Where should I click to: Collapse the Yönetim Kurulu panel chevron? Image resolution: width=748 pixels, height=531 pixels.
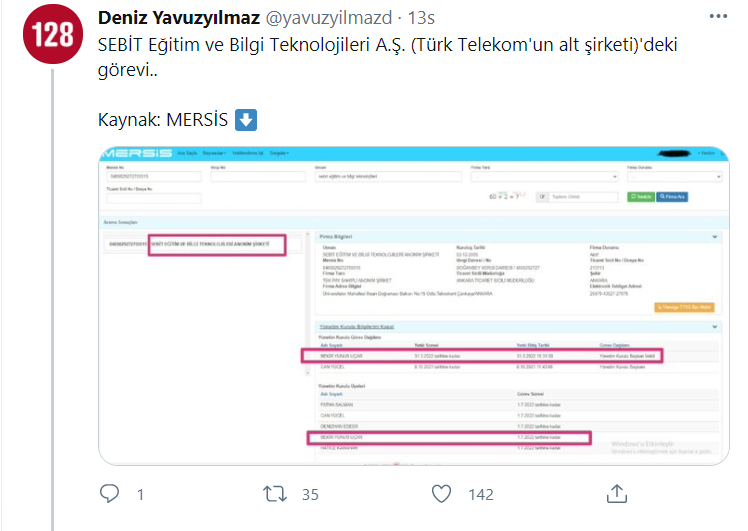715,327
